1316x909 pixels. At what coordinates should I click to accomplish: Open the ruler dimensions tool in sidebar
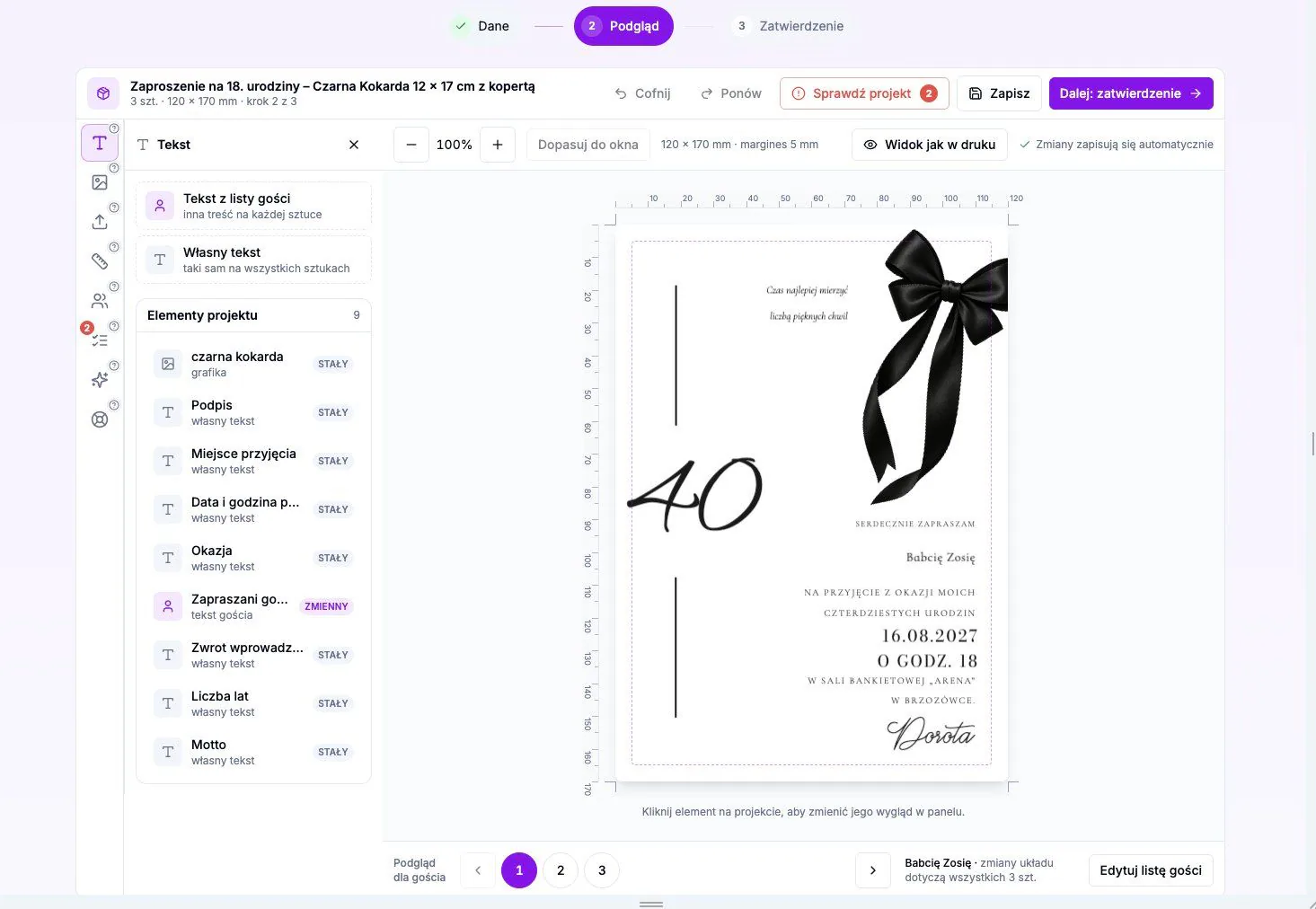[x=100, y=261]
